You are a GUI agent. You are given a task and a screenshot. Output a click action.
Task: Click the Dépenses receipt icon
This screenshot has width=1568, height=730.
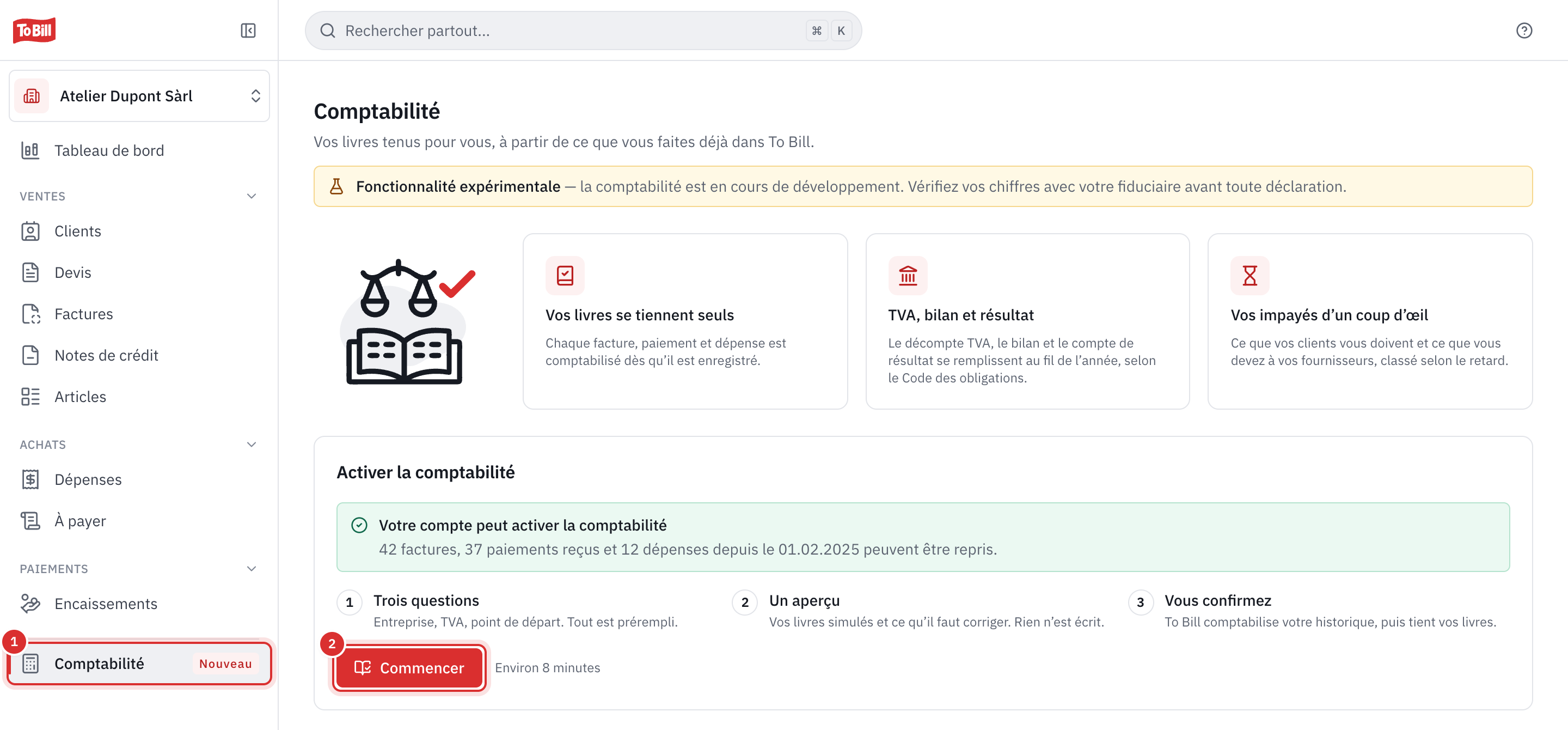30,479
